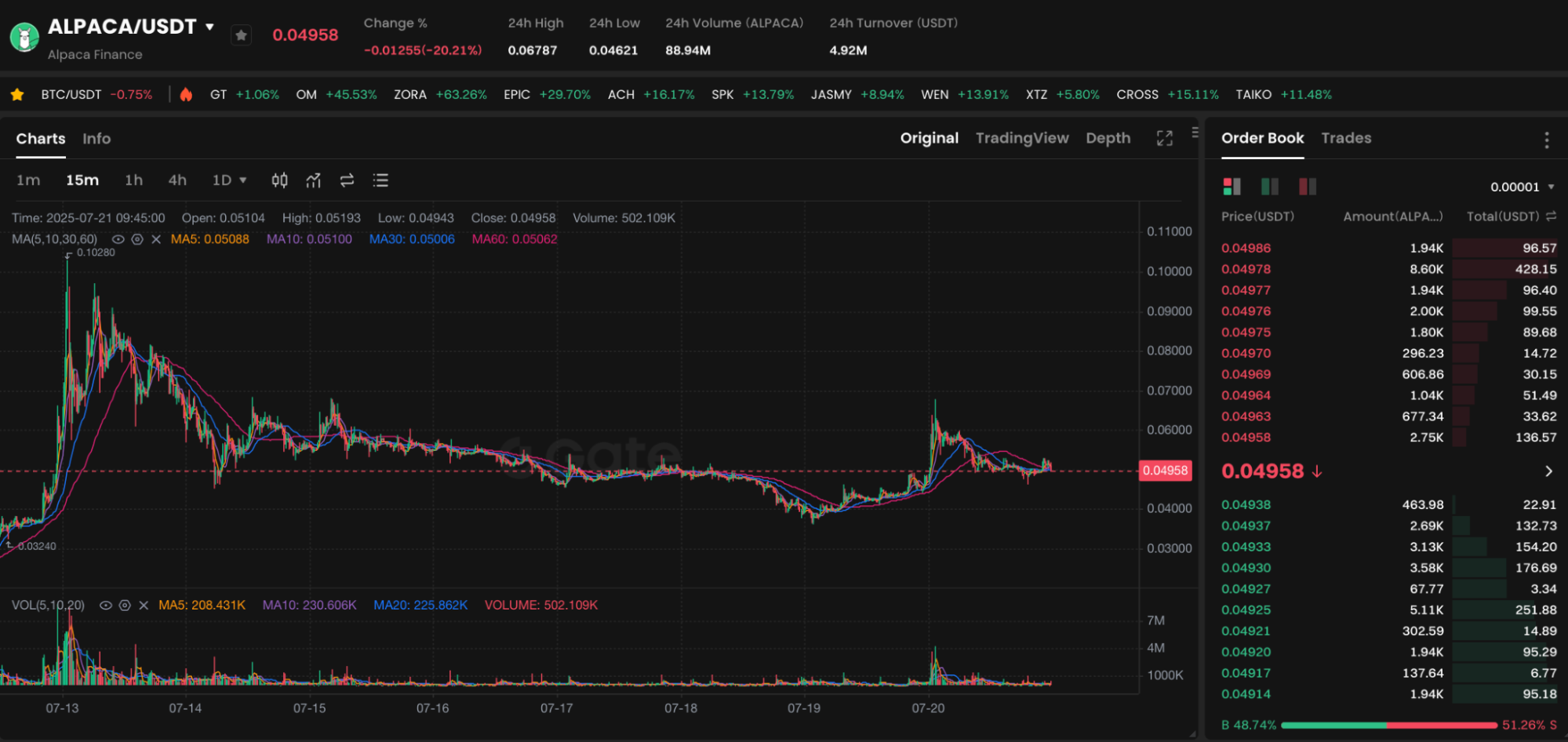Show only sell orders view icon
This screenshot has width=1568, height=742.
(x=1307, y=186)
